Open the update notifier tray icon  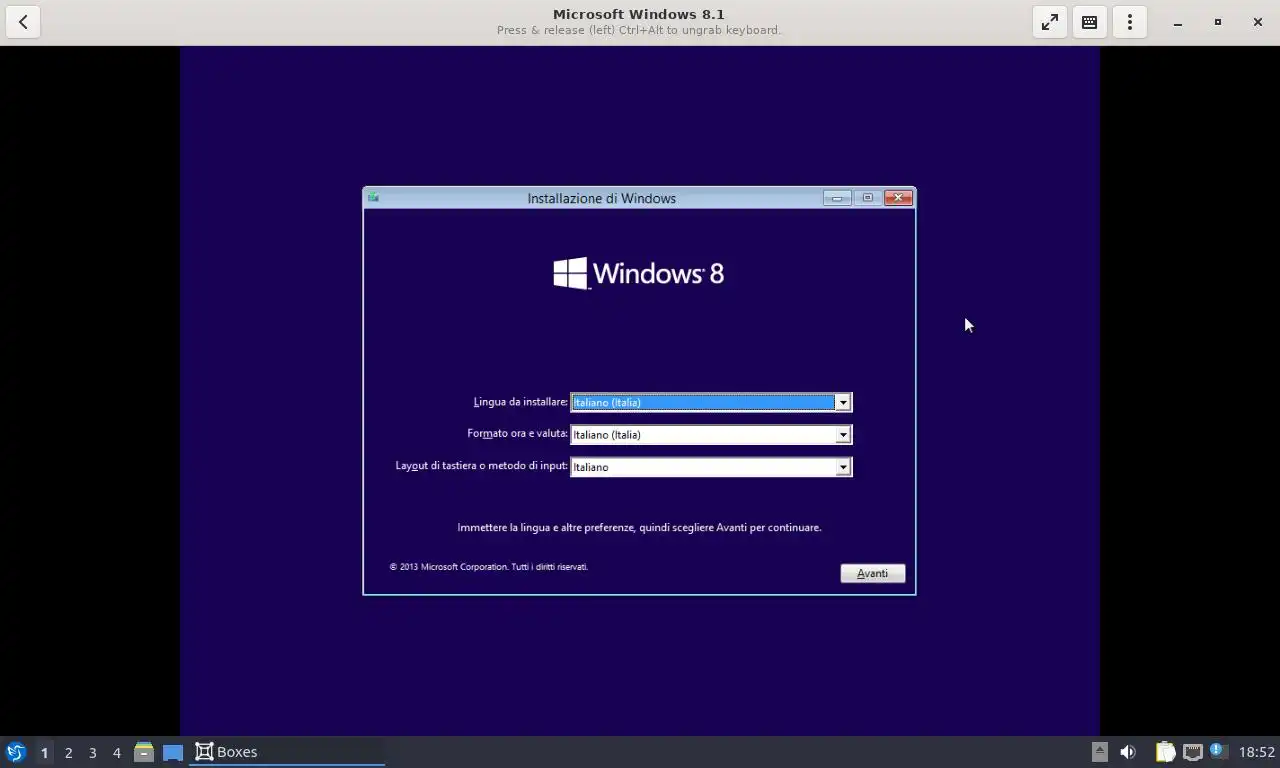[x=1217, y=750]
